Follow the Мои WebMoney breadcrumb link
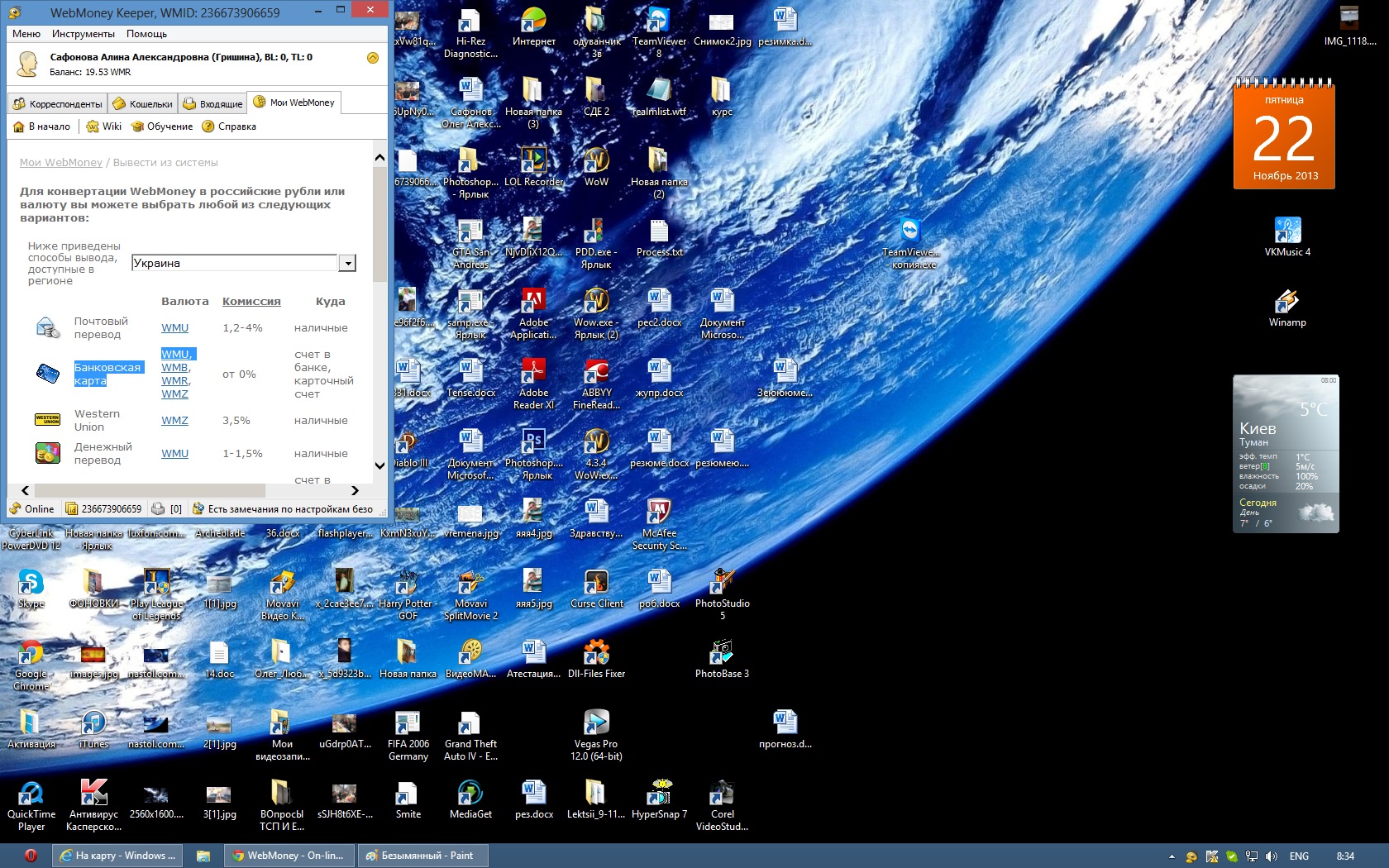This screenshot has height=868, width=1389. point(61,163)
